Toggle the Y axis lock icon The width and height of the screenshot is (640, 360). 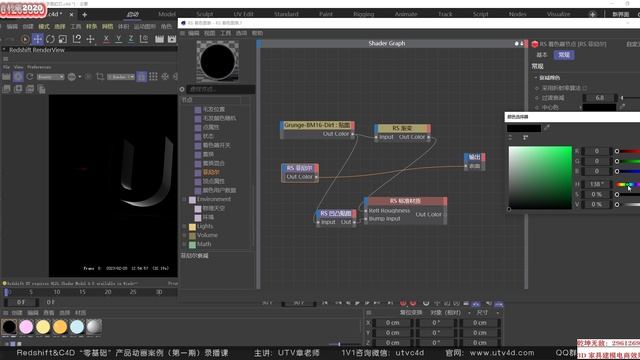[118, 39]
